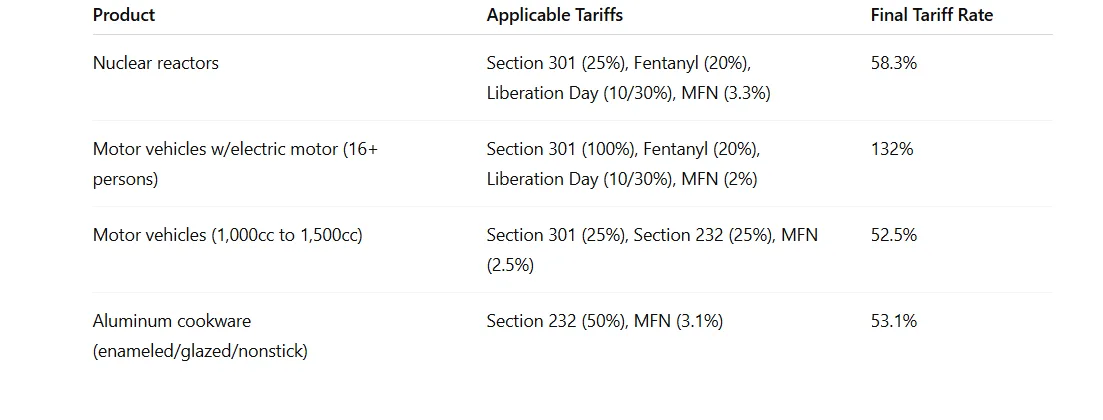The image size is (1103, 420).
Task: Click the "Final Tariff Rate" column header
Action: [932, 15]
